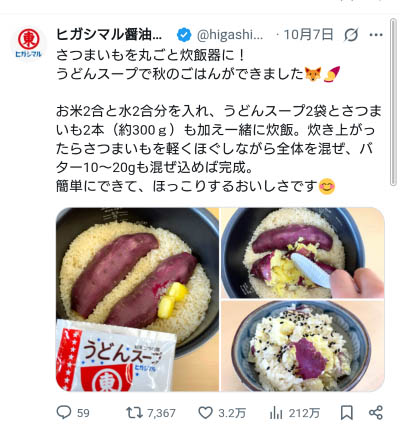The height and width of the screenshot is (432, 400).
Task: Open the udon soup packet photo
Action: click(x=137, y=299)
